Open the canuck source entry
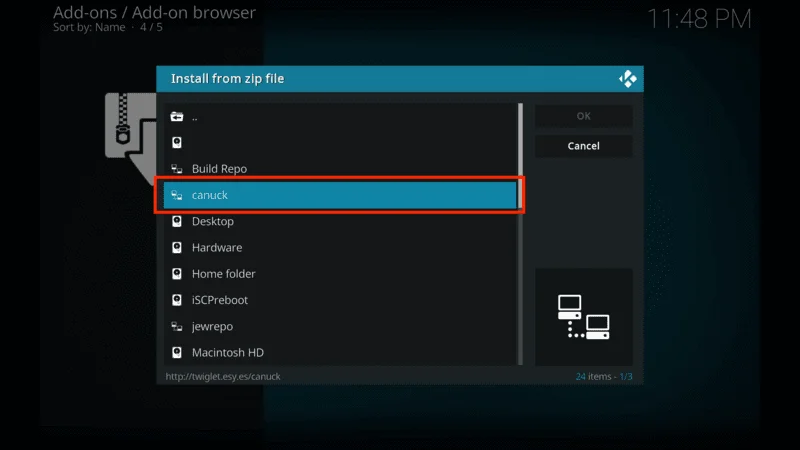Screen dimensions: 800x450 (x=340, y=195)
